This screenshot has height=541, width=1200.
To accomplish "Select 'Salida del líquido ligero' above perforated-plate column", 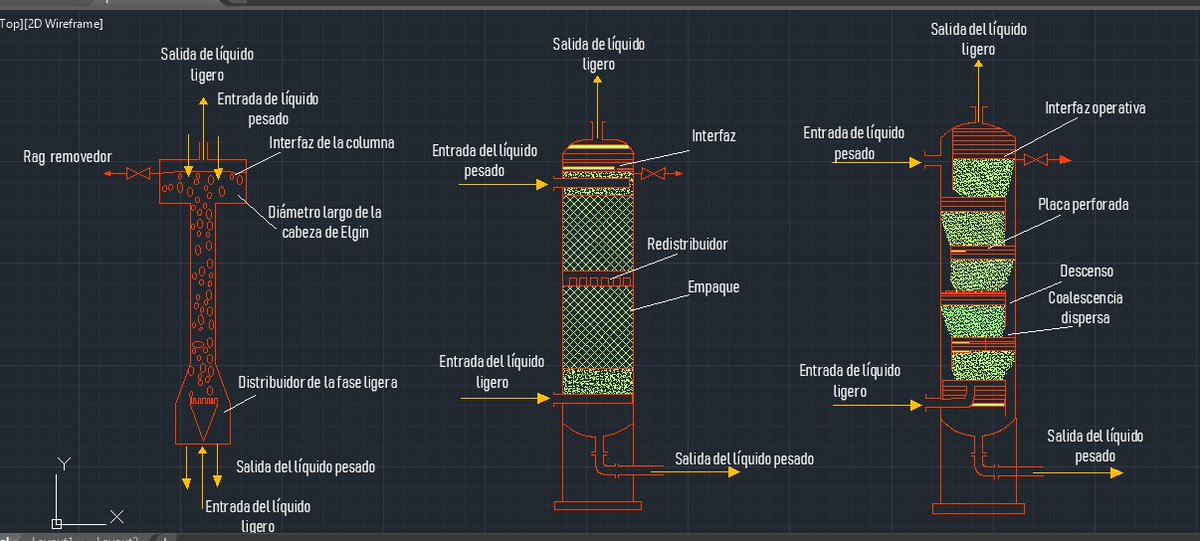I will pyautogui.click(x=978, y=39).
